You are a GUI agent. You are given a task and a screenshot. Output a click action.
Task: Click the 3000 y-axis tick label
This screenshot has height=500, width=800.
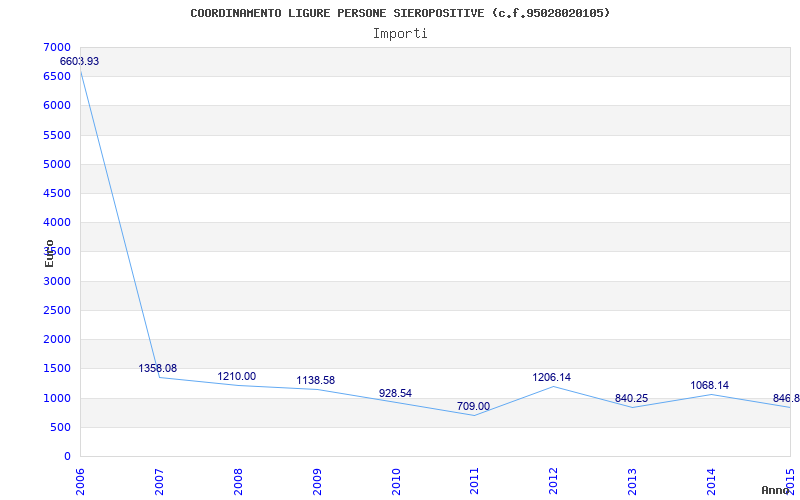click(x=58, y=281)
